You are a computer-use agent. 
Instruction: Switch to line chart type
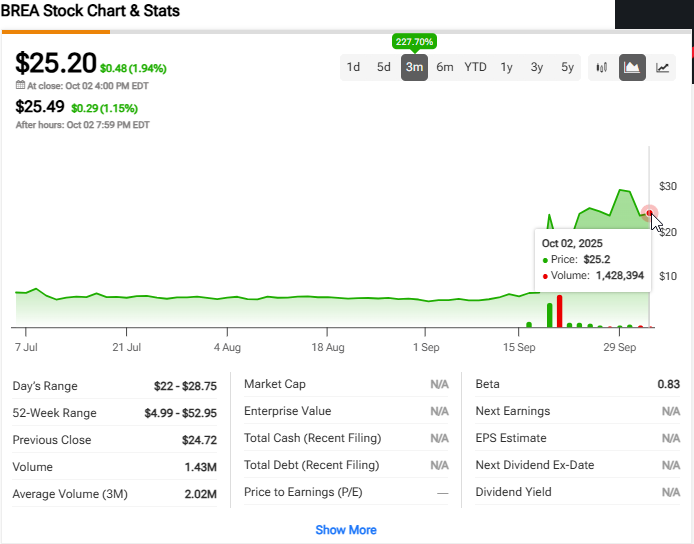coord(662,67)
